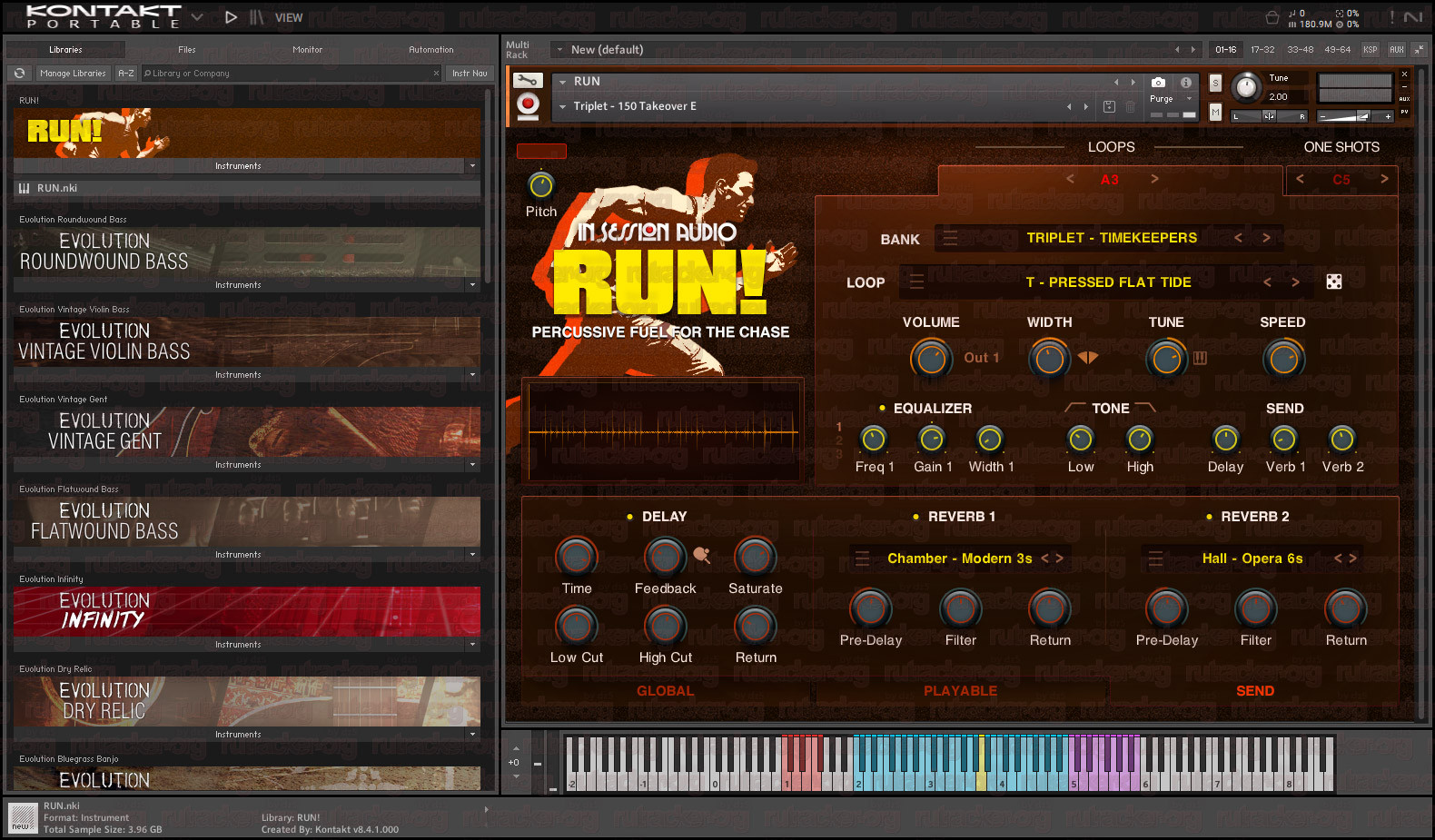The width and height of the screenshot is (1435, 840).
Task: Click the keyboard icon beside Tune knob
Action: point(1200,358)
